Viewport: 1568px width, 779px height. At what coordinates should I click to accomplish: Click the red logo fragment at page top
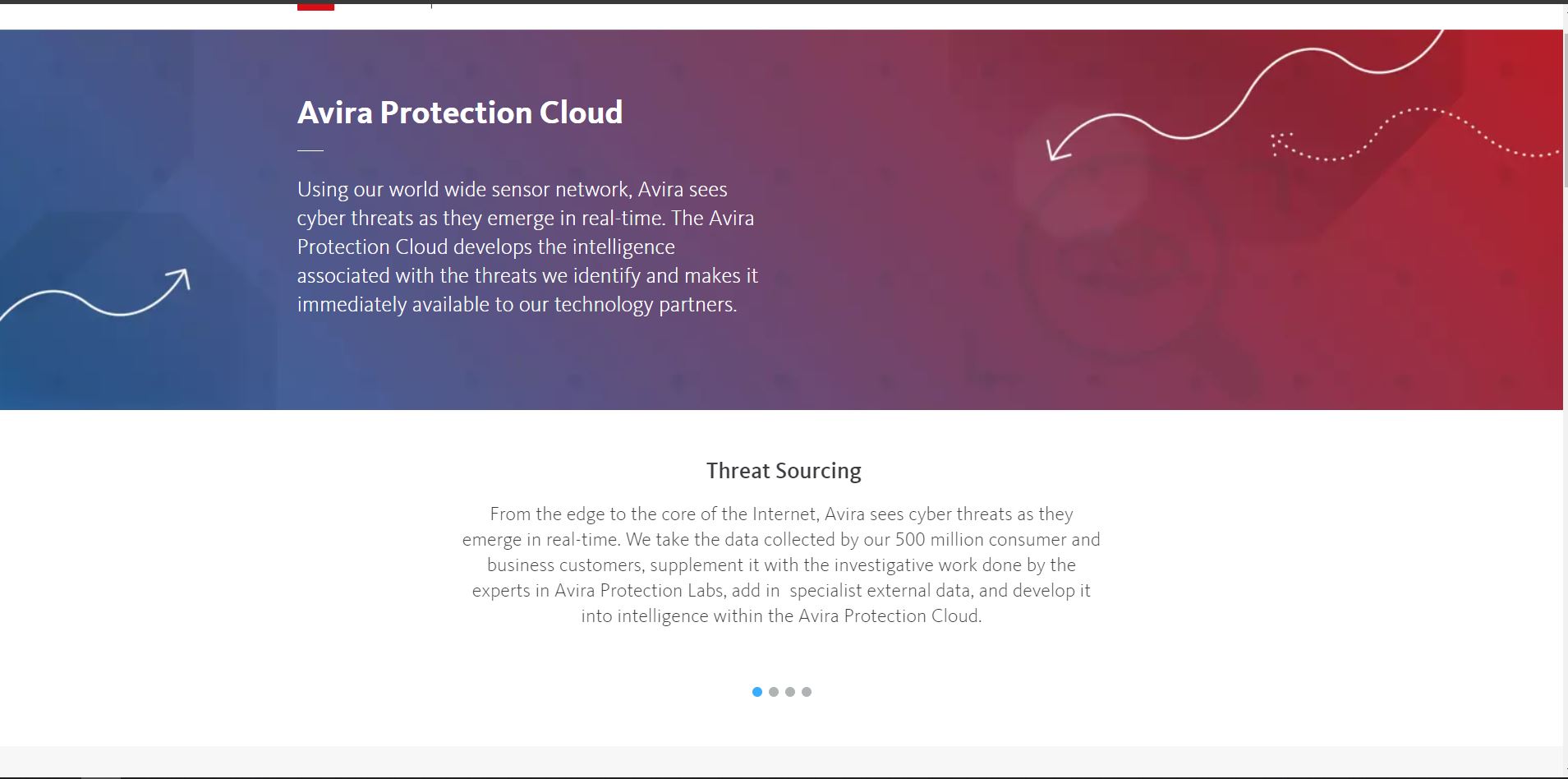tap(315, 6)
